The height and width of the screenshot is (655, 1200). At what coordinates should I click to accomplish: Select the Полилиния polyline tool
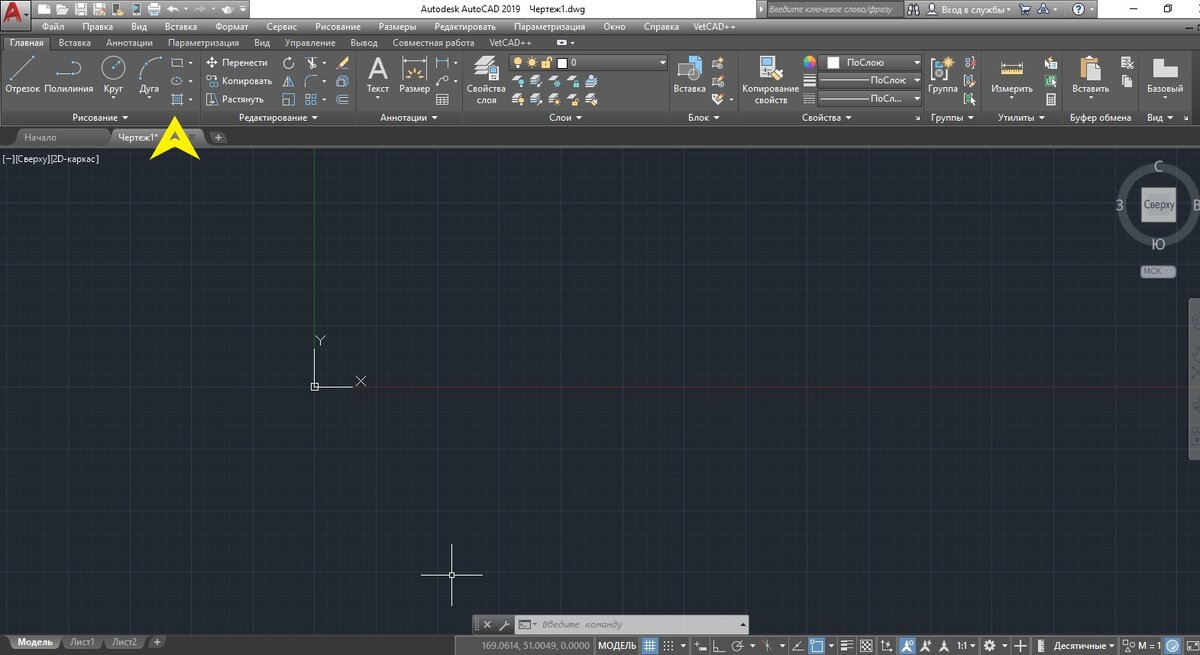[69, 75]
